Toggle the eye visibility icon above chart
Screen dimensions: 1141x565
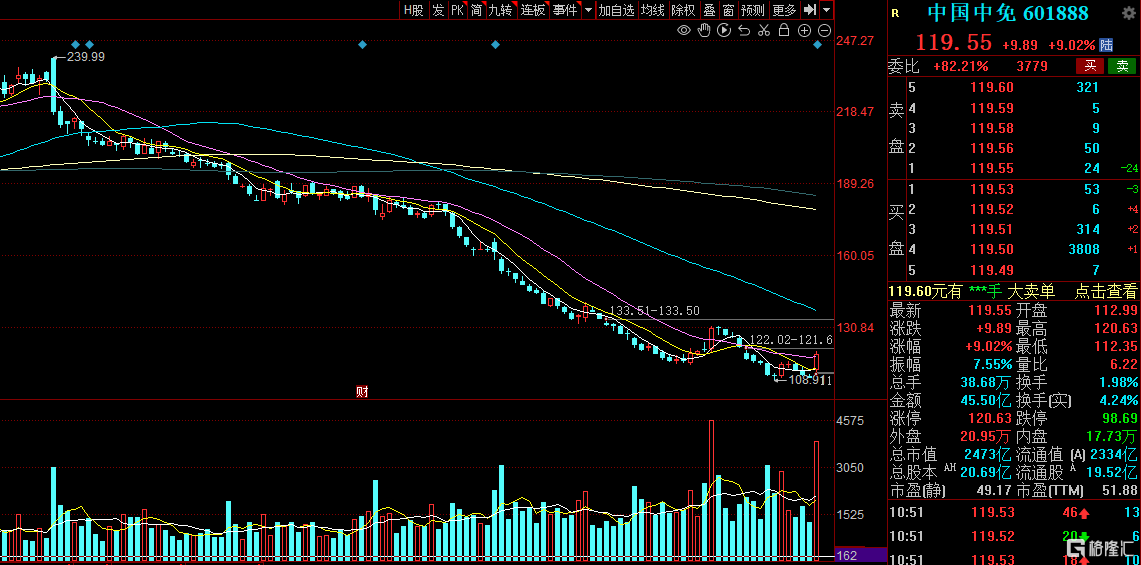pyautogui.click(x=684, y=30)
